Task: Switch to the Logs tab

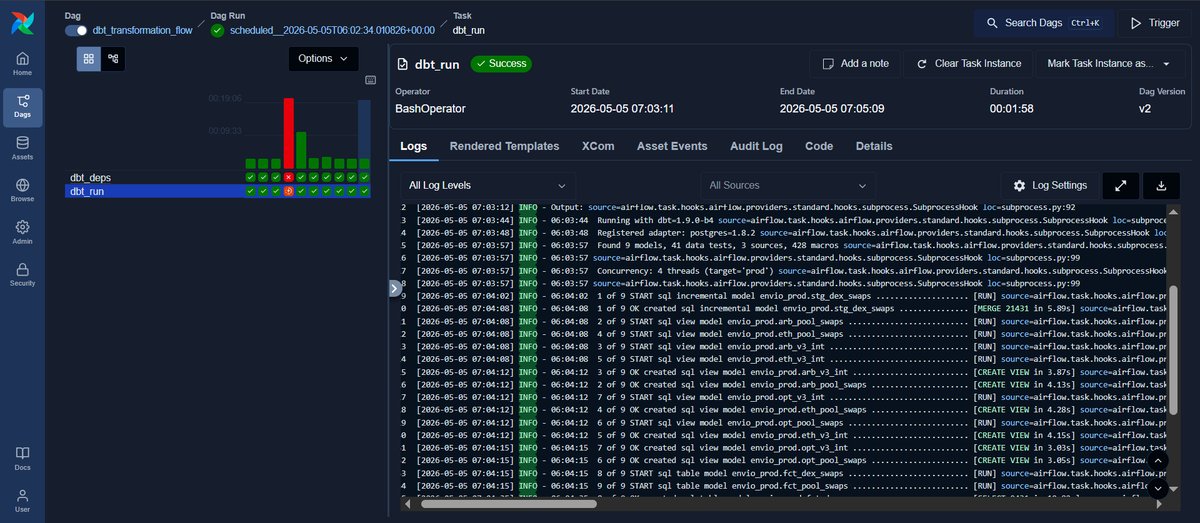Action: click(x=413, y=146)
